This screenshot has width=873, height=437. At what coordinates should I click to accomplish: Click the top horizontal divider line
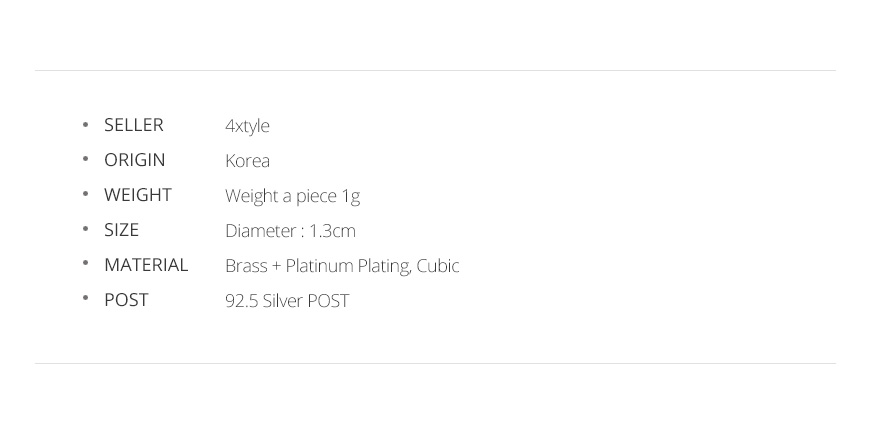coord(435,71)
